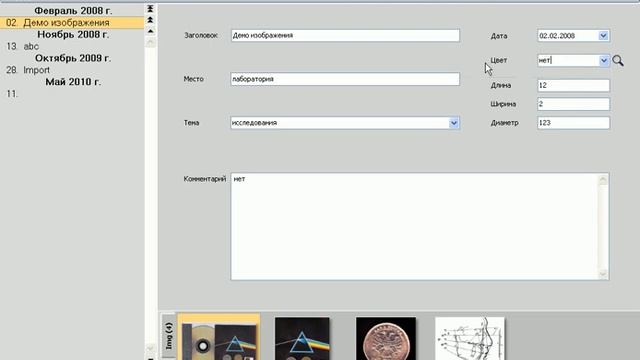The height and width of the screenshot is (360, 640).
Task: Click the single up-arrow list scroll icon
Action: click(150, 31)
